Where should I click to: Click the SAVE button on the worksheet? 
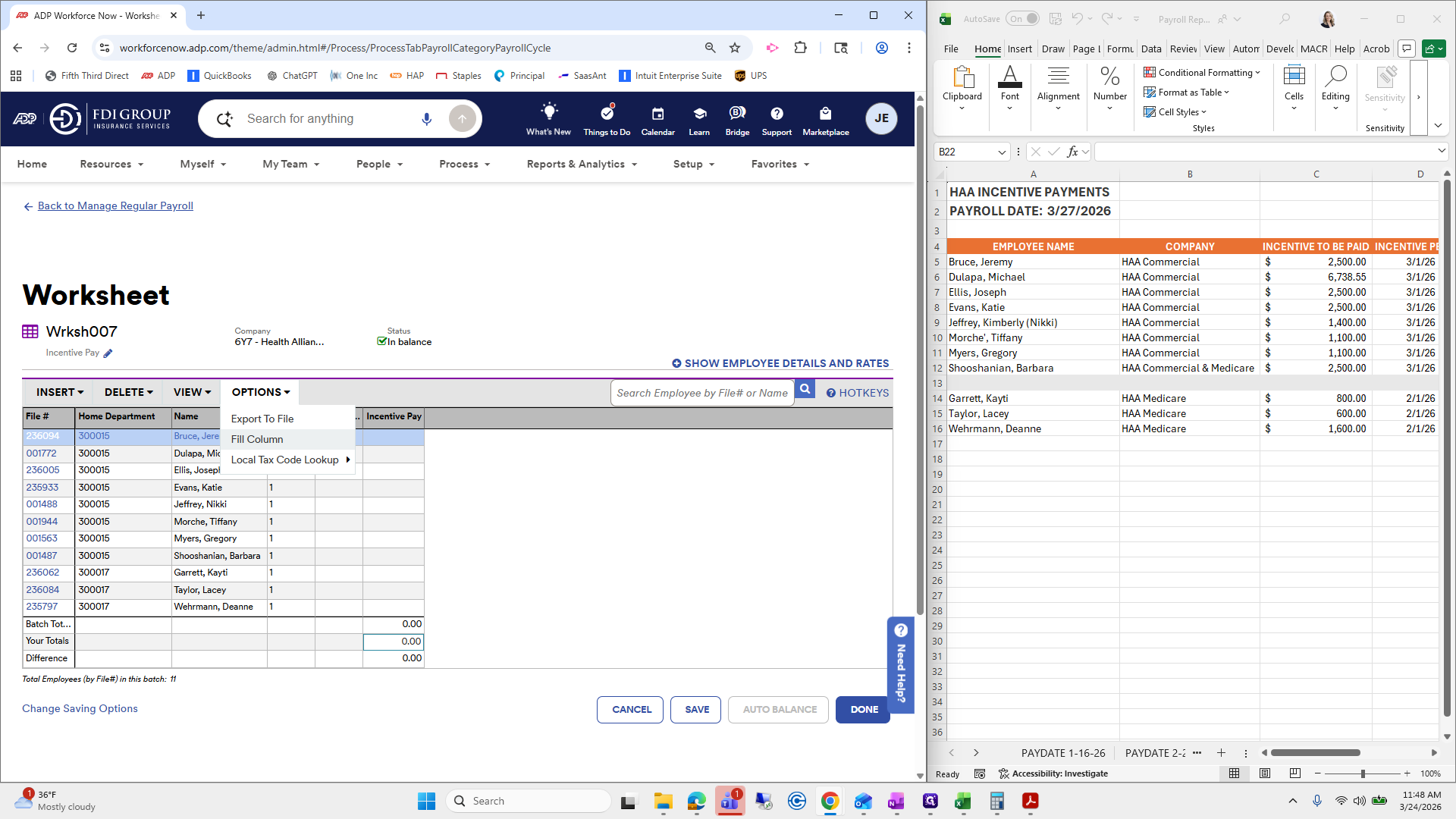[x=695, y=709]
